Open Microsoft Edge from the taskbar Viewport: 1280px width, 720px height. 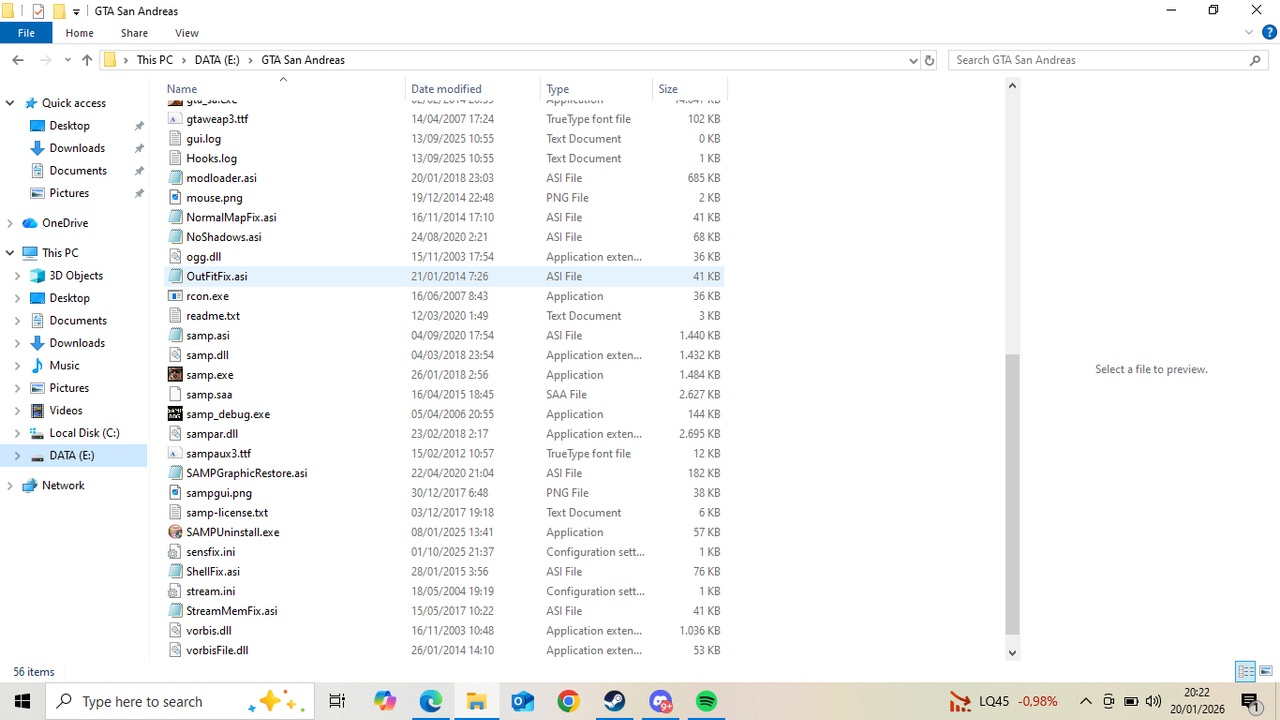(x=430, y=701)
